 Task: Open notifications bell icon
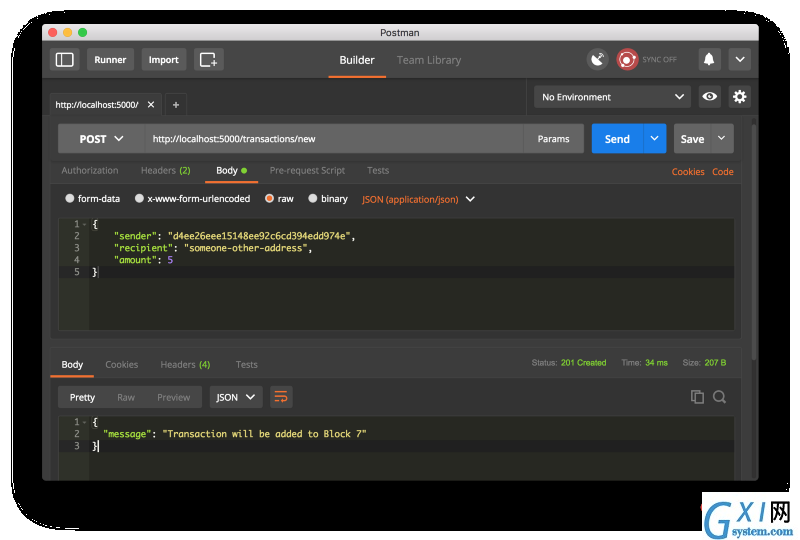point(709,60)
